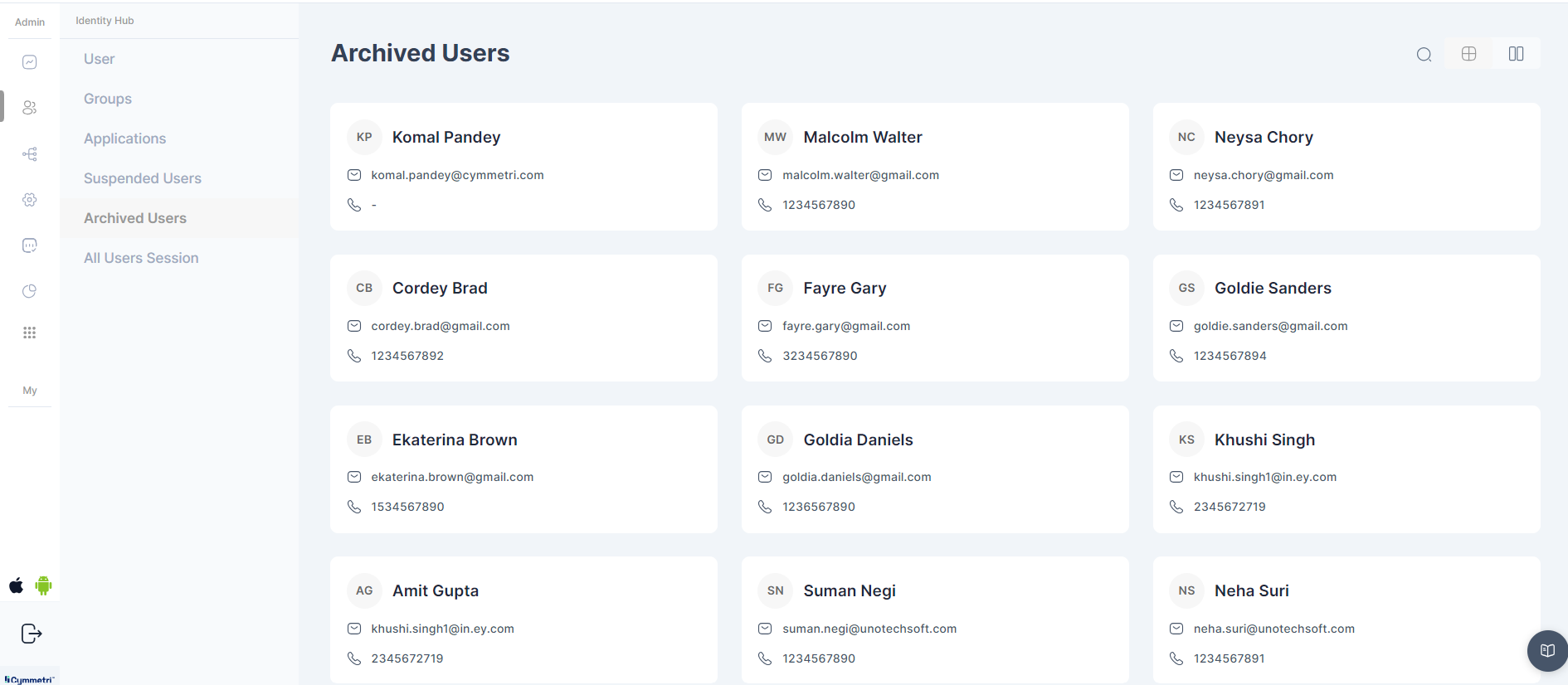The width and height of the screenshot is (1568, 685).
Task: Click the My section label
Action: pyautogui.click(x=30, y=391)
